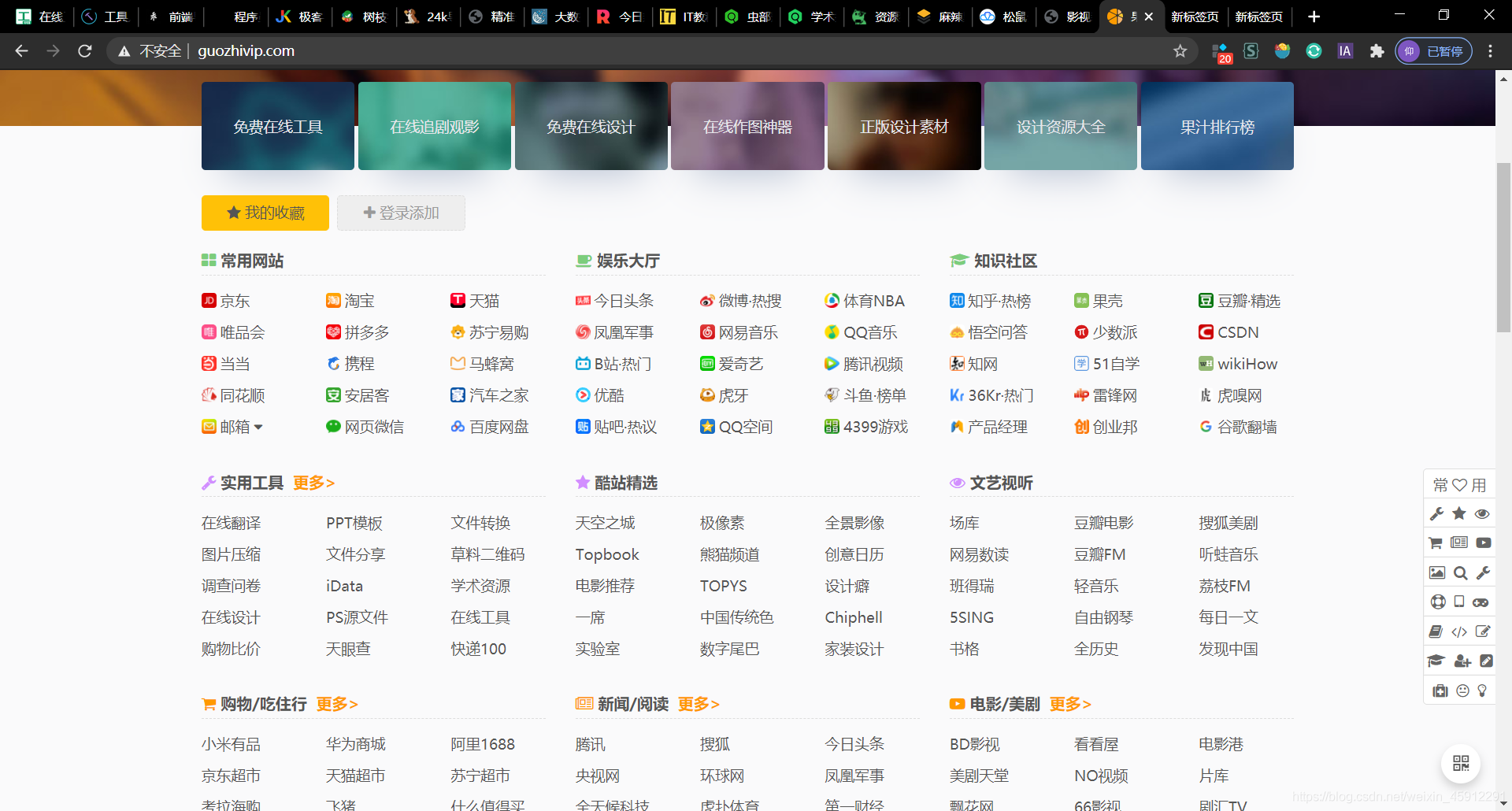Image resolution: width=1512 pixels, height=811 pixels.
Task: Open the 4399游戏 link
Action: [866, 427]
